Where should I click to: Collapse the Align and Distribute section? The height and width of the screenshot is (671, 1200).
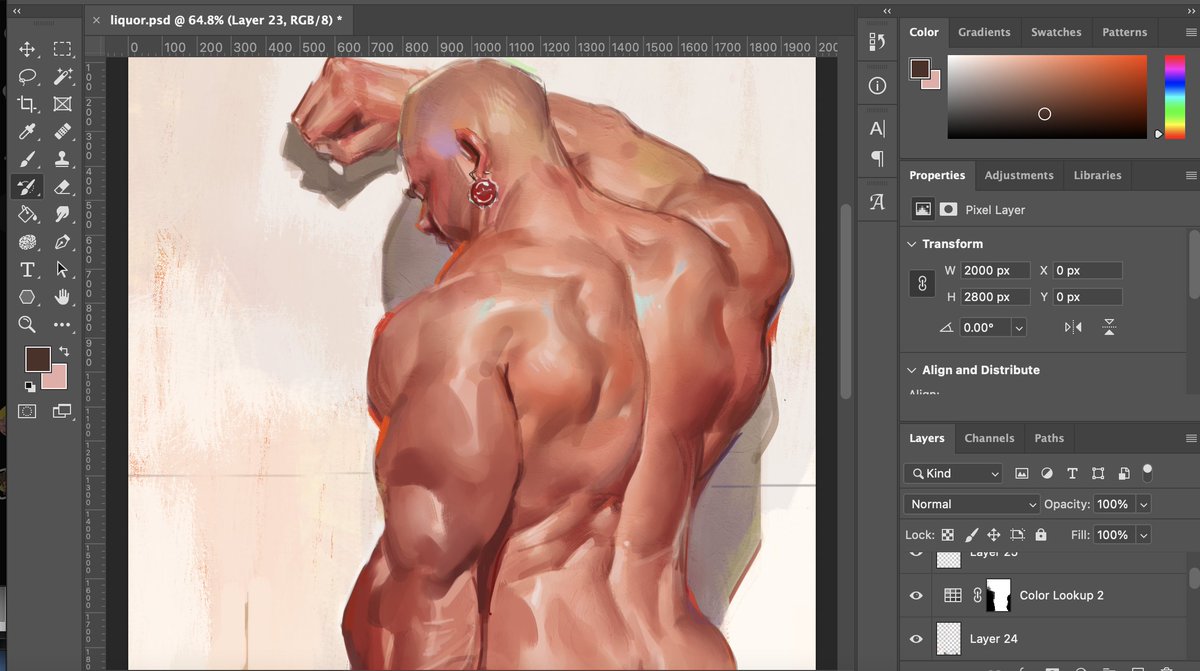click(x=911, y=370)
